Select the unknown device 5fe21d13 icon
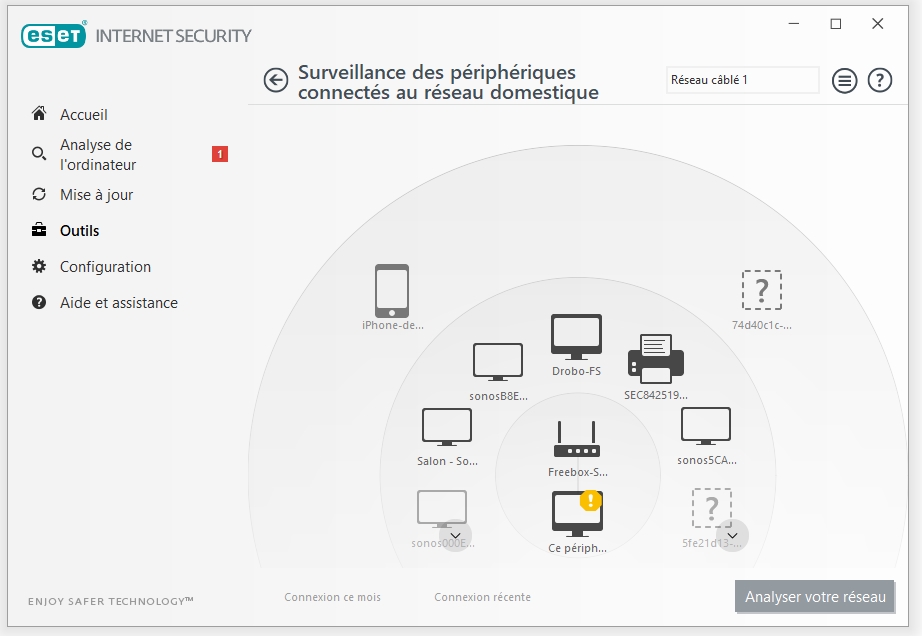922x636 pixels. (711, 507)
